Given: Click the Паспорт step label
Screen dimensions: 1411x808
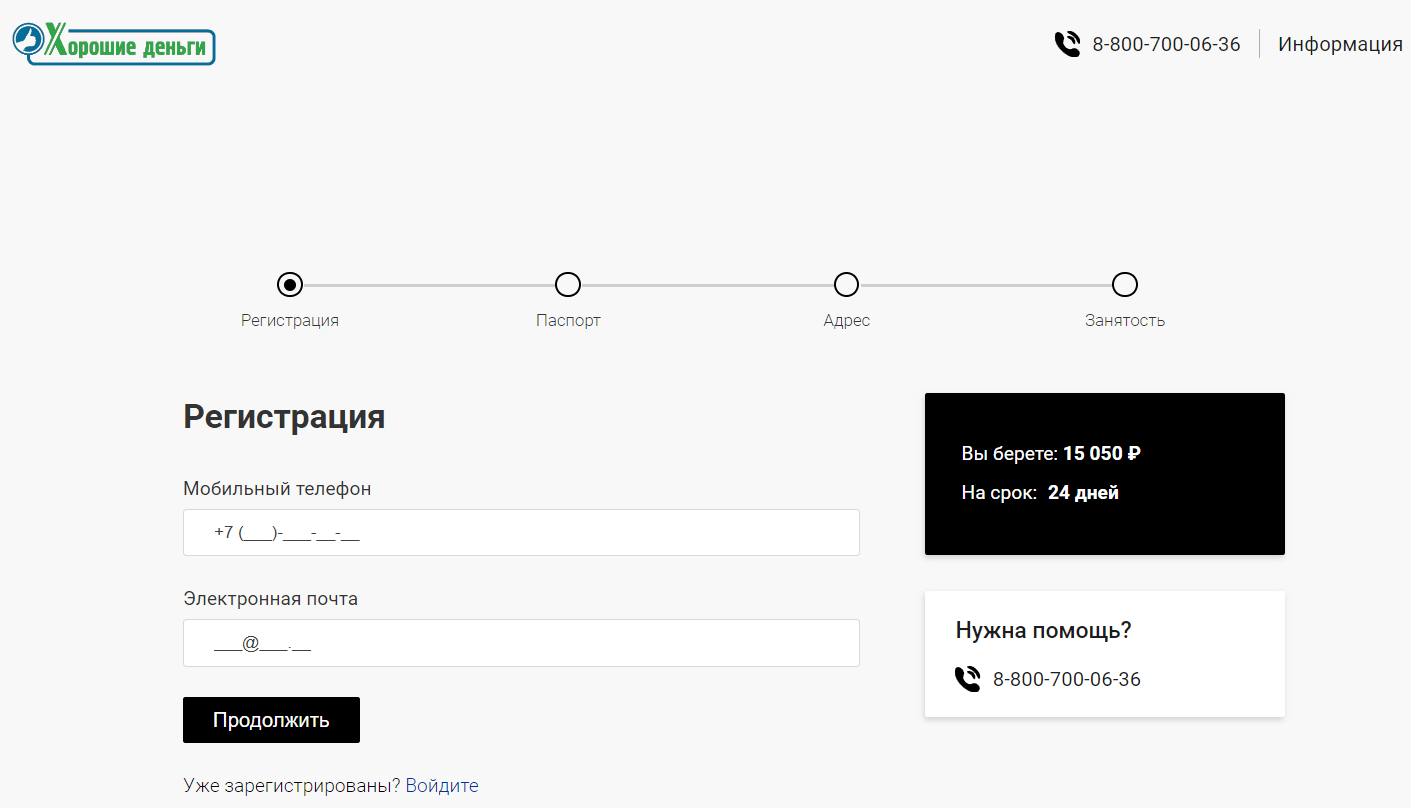Looking at the screenshot, I should (x=568, y=321).
